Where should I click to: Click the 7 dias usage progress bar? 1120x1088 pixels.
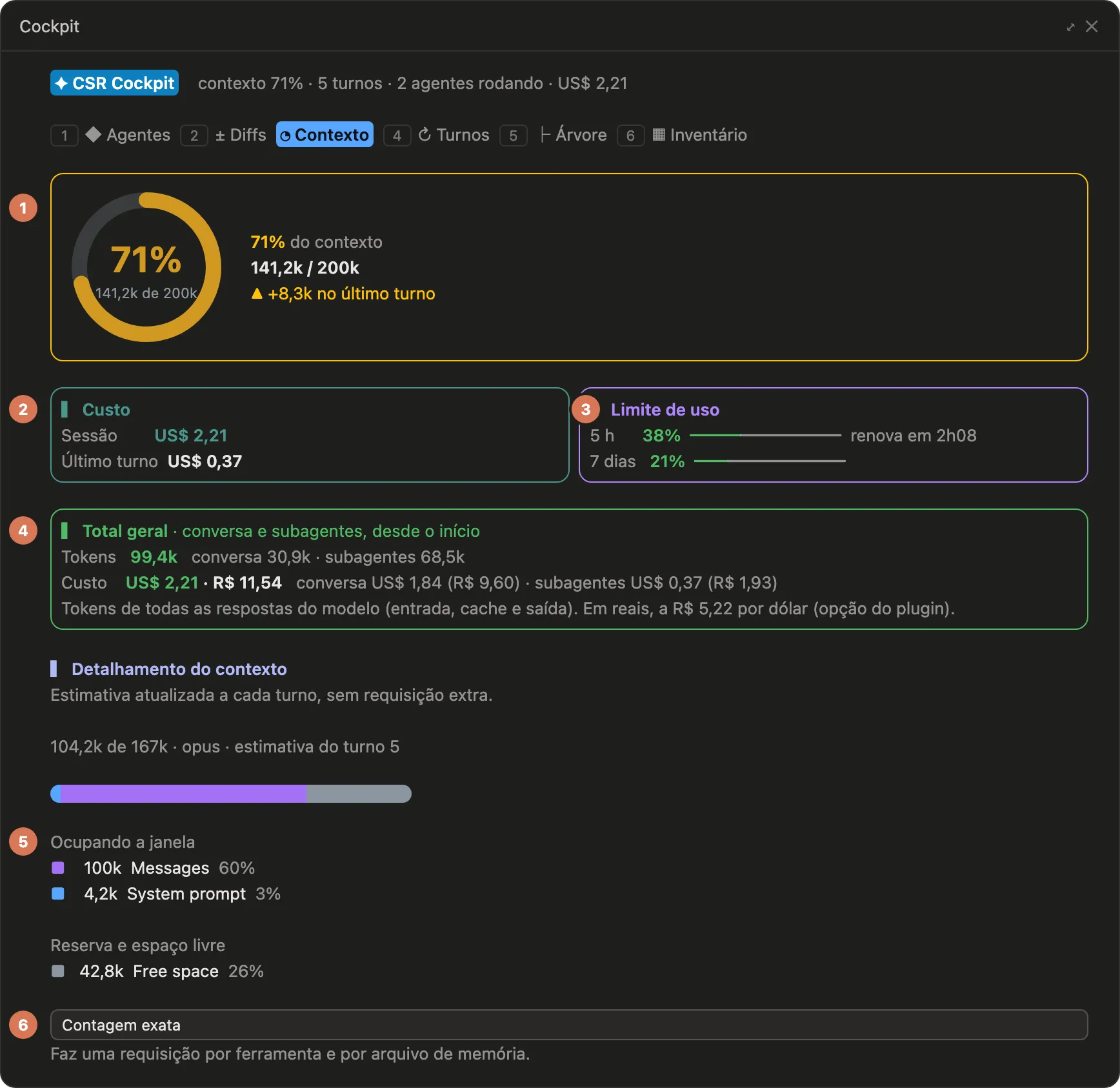point(770,461)
